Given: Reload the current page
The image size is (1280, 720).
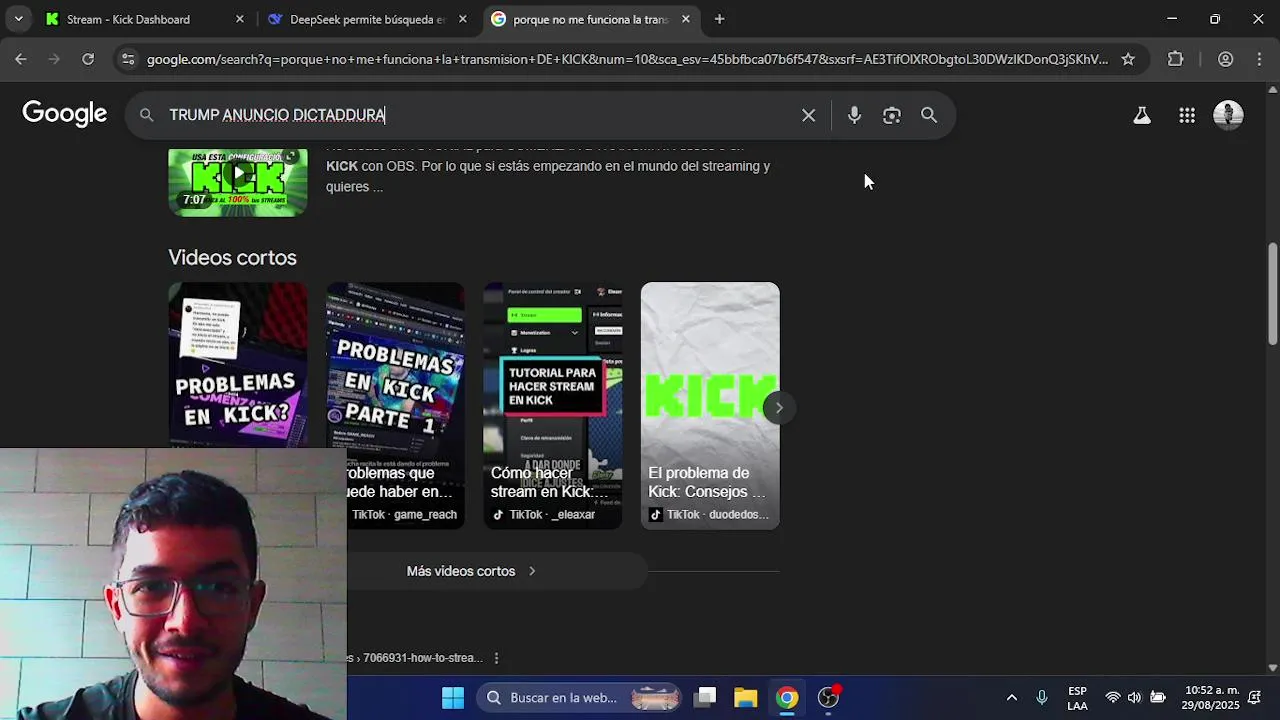Looking at the screenshot, I should point(88,59).
